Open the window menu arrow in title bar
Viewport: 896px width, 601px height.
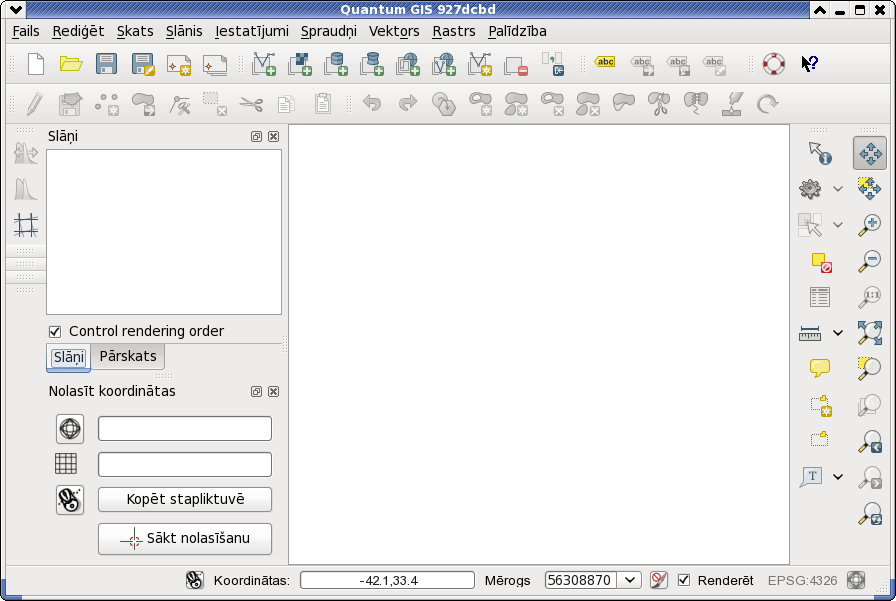[x=16, y=10]
